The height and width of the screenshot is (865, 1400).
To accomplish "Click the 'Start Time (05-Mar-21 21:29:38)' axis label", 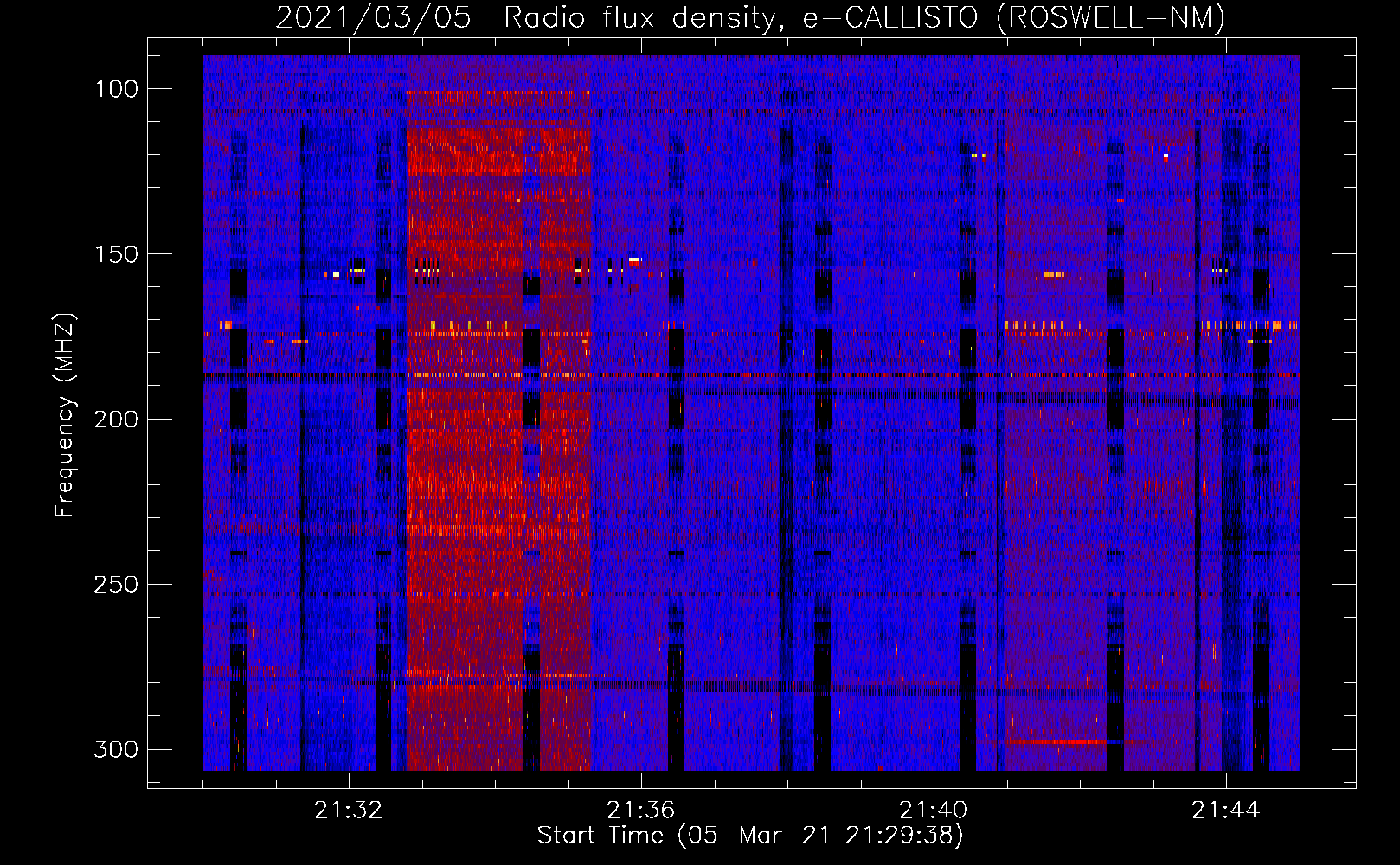I will point(750,836).
